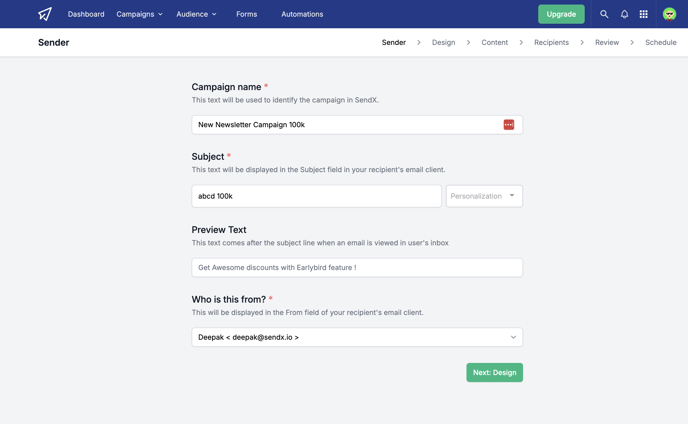Click the green Upgrade button
This screenshot has height=424, width=688.
(561, 14)
